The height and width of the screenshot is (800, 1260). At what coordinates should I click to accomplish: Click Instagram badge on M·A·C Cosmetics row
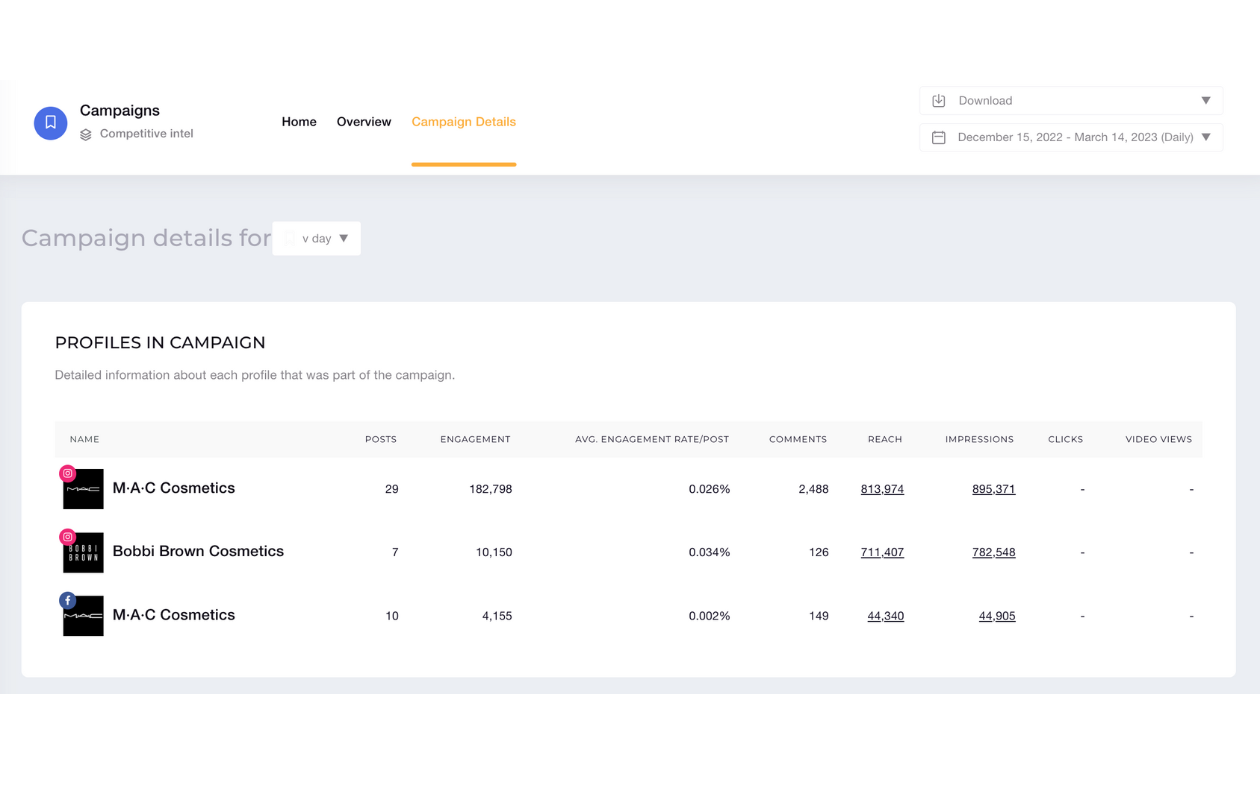click(x=68, y=473)
